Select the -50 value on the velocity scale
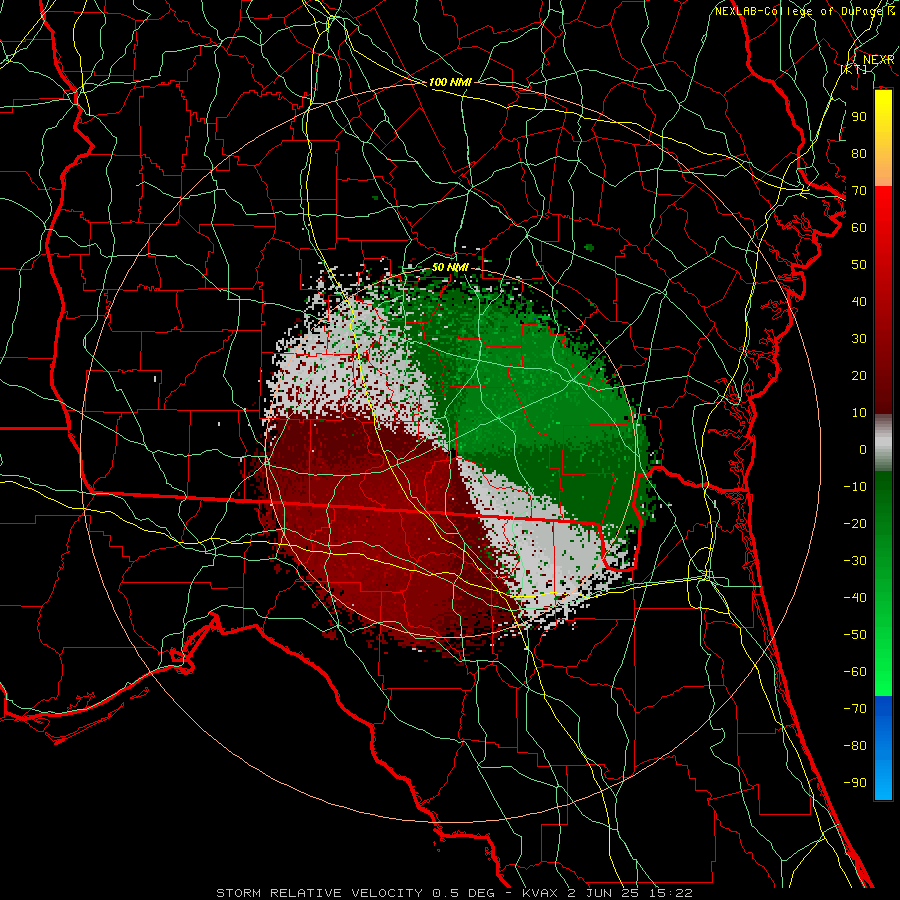Screen dimensions: 900x900 (855, 635)
